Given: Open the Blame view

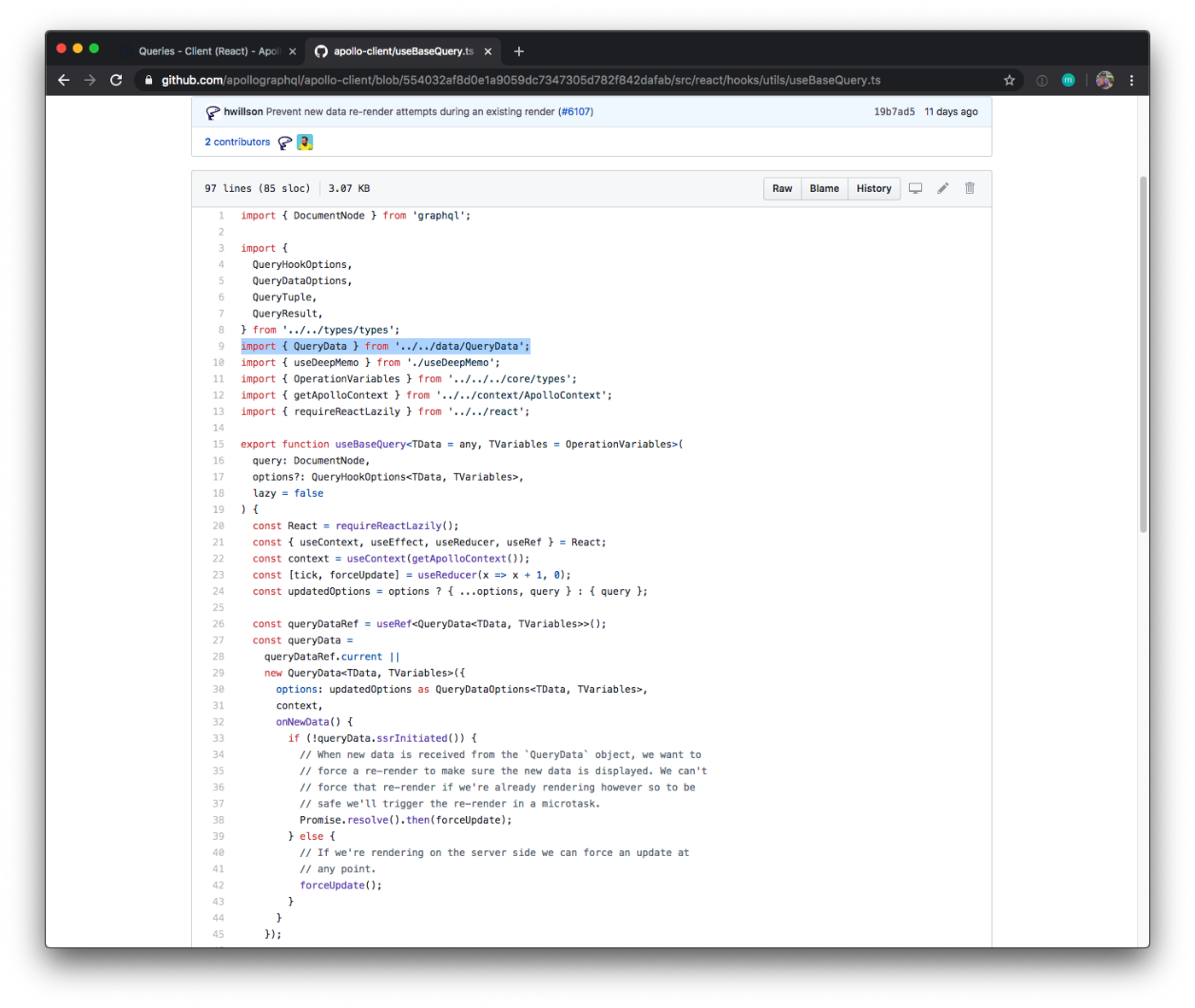Looking at the screenshot, I should pos(825,189).
